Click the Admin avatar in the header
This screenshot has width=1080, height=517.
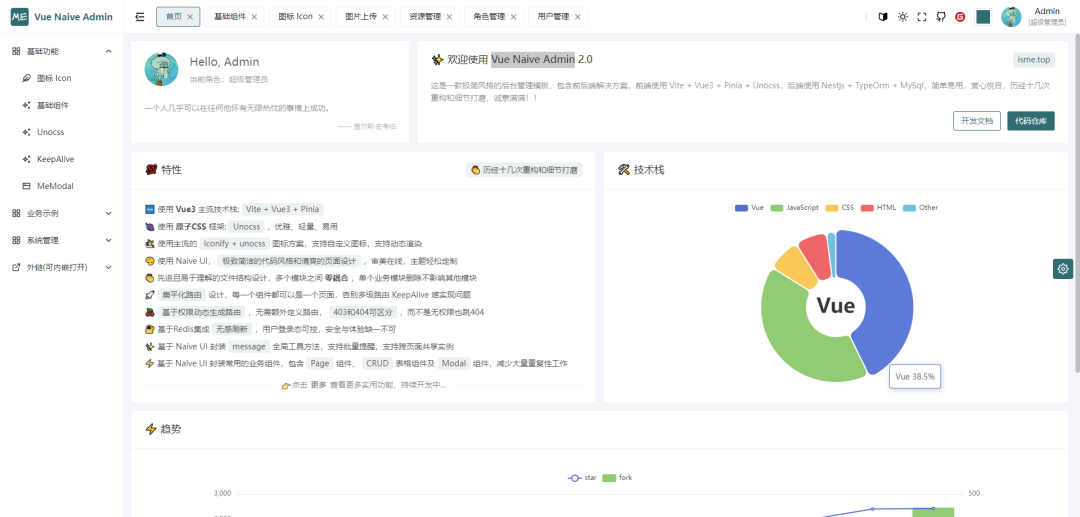[x=1011, y=17]
